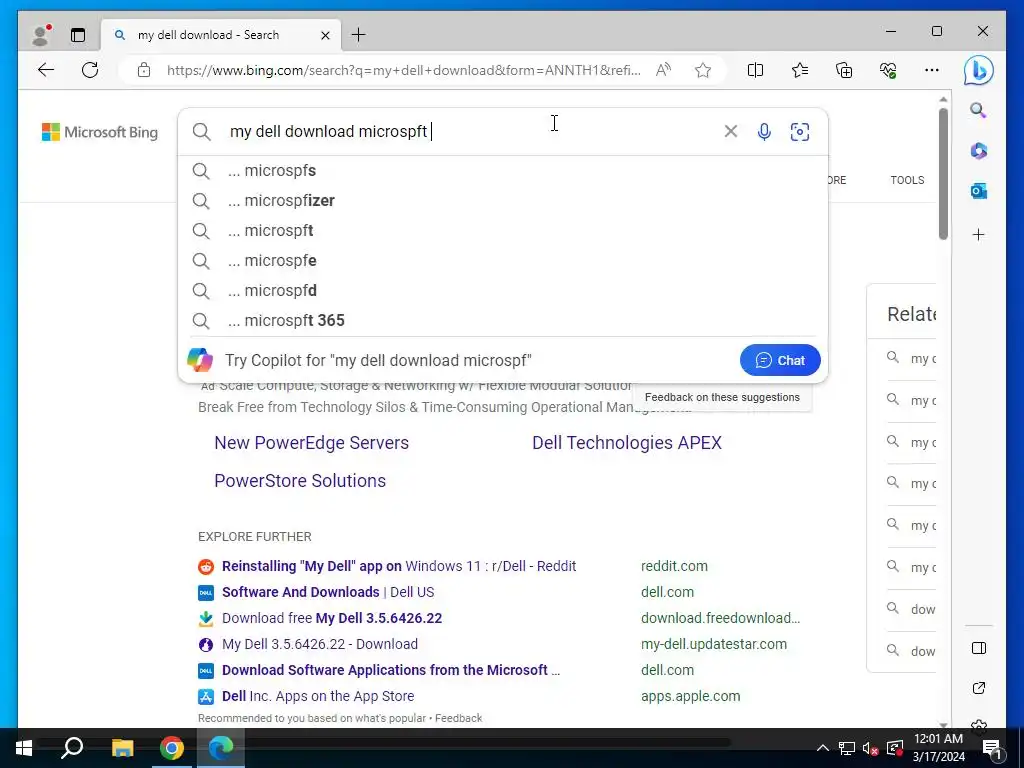1024x768 pixels.
Task: Click the scrollbar up arrow
Action: pyautogui.click(x=943, y=99)
